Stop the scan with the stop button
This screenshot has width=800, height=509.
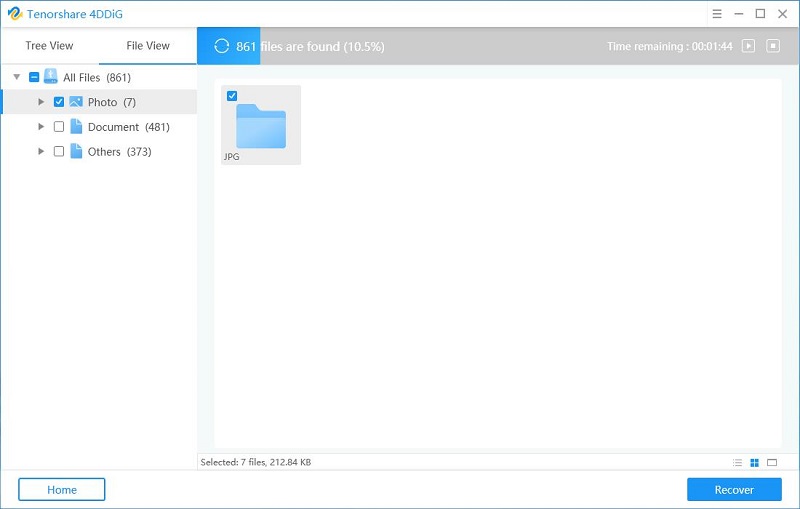[x=773, y=46]
